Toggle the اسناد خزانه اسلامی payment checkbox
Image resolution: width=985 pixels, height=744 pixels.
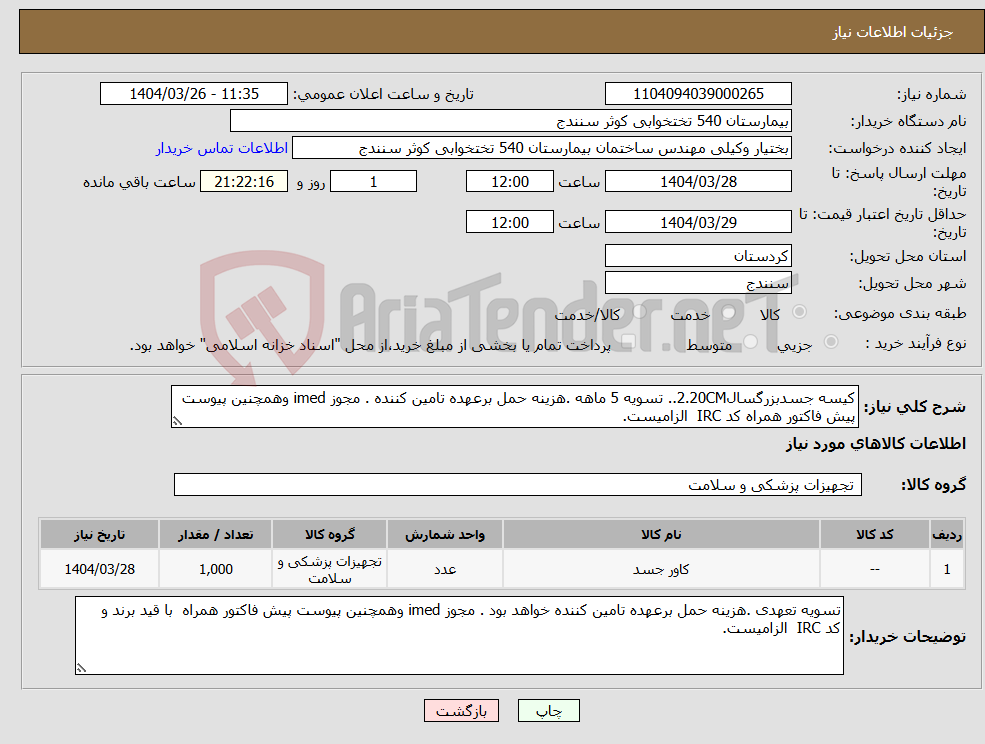click(627, 341)
